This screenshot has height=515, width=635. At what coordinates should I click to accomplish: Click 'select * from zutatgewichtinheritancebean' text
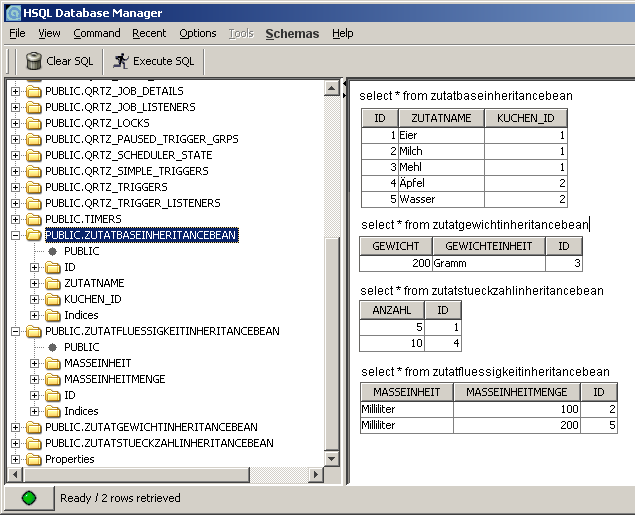(475, 224)
